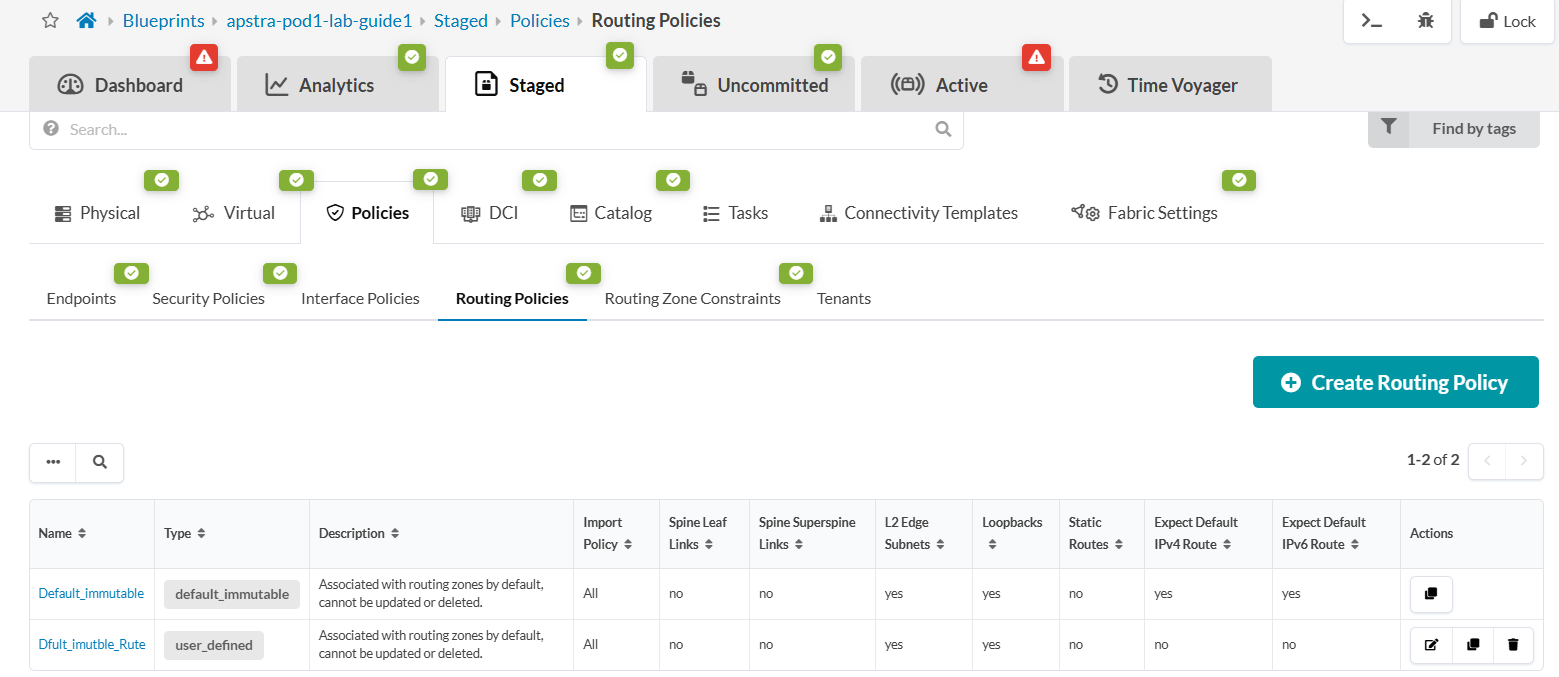
Task: Click the table search magnifier icon
Action: pyautogui.click(x=100, y=462)
